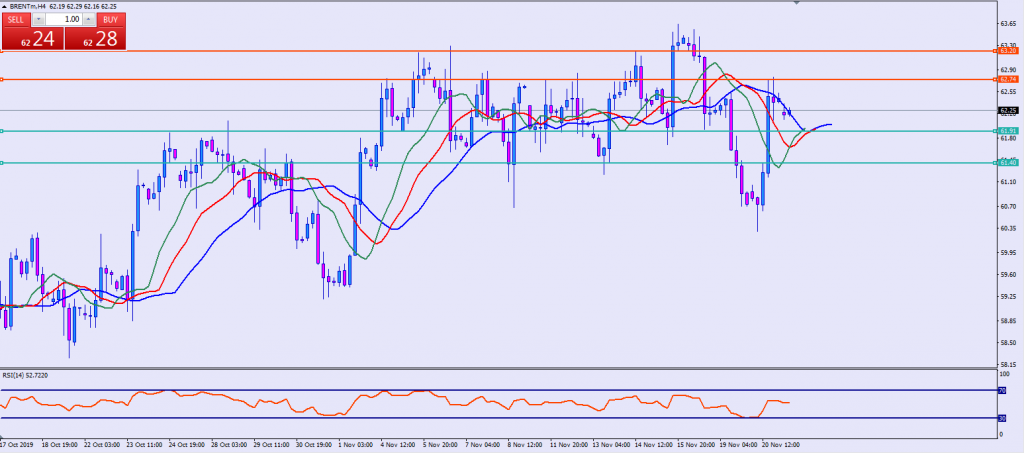Click the buy price 62.28 tile

click(x=96, y=39)
